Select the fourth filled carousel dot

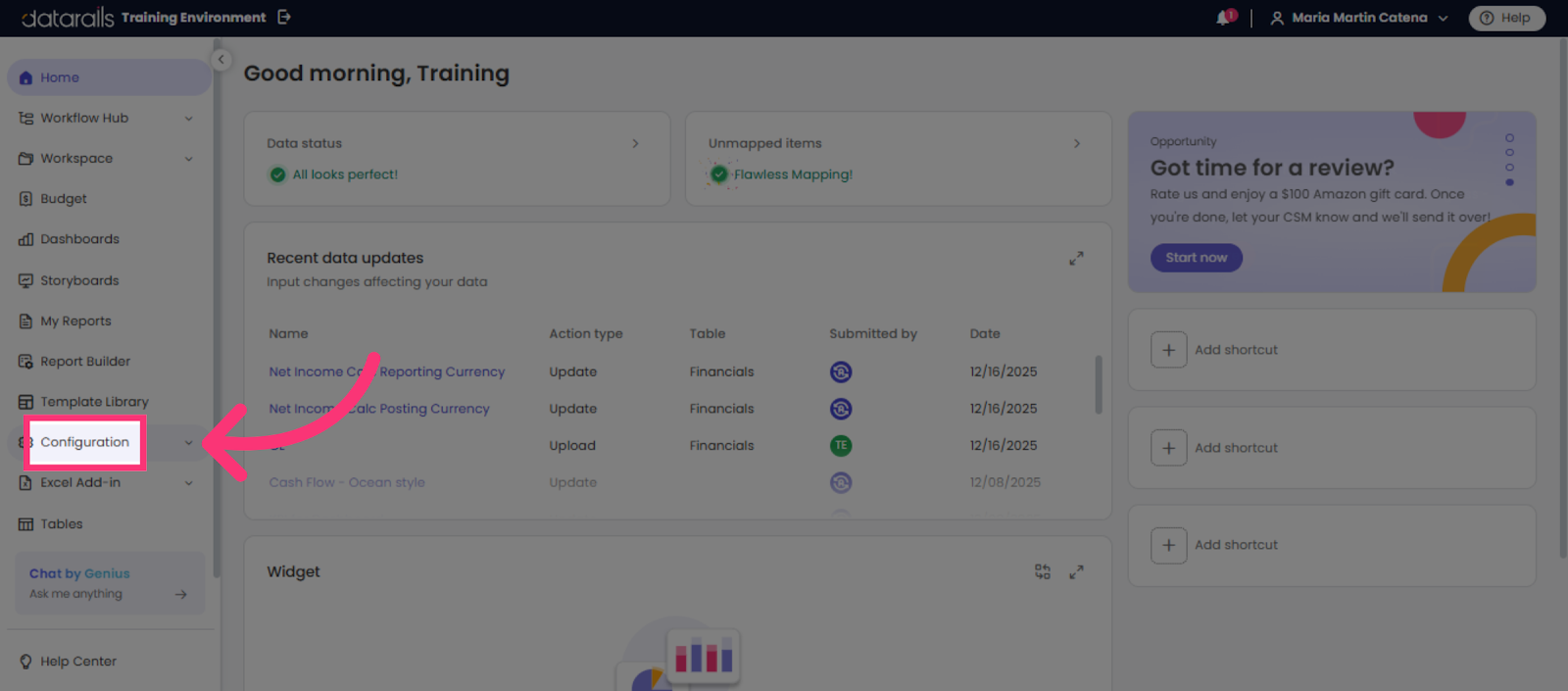[1509, 182]
